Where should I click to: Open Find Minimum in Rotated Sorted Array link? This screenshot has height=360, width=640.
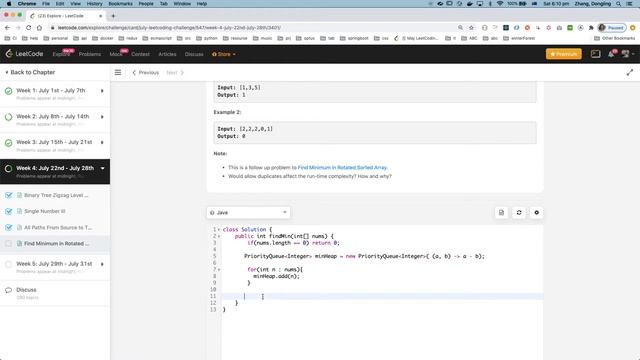coord(342,168)
